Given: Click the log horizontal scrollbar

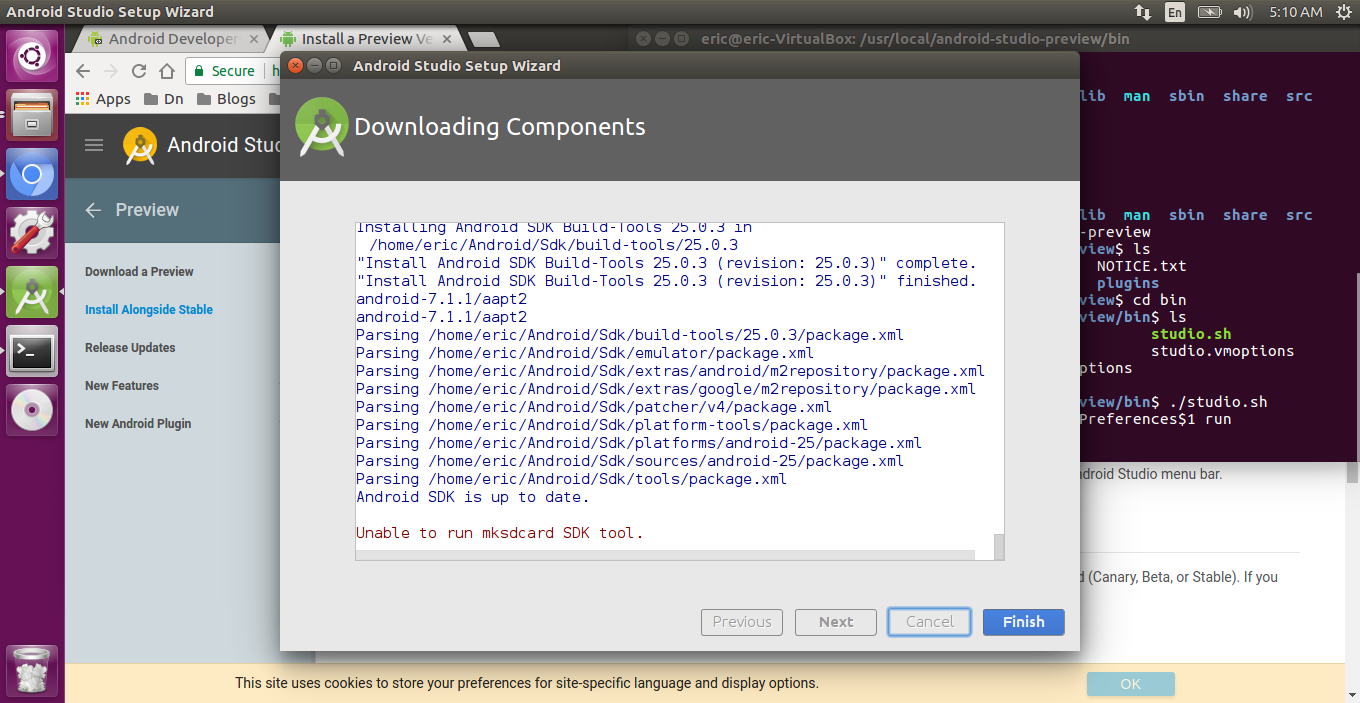Looking at the screenshot, I should click(665, 555).
